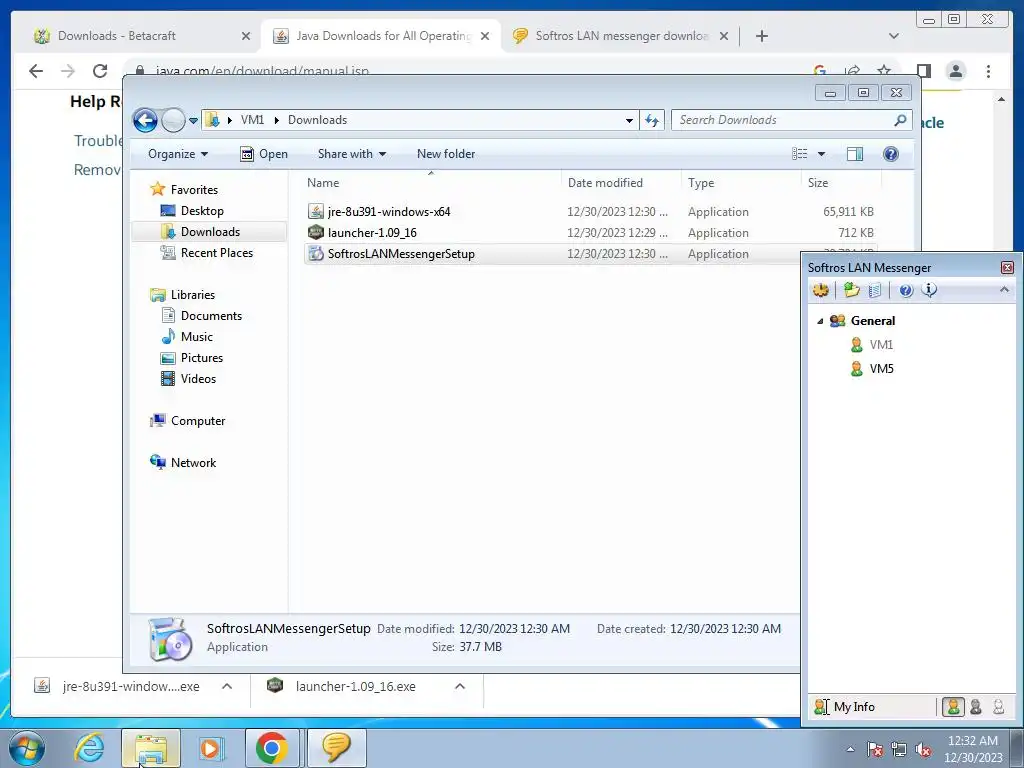The image size is (1024, 768).
Task: Open Chrome three-dot menu
Action: click(x=988, y=71)
